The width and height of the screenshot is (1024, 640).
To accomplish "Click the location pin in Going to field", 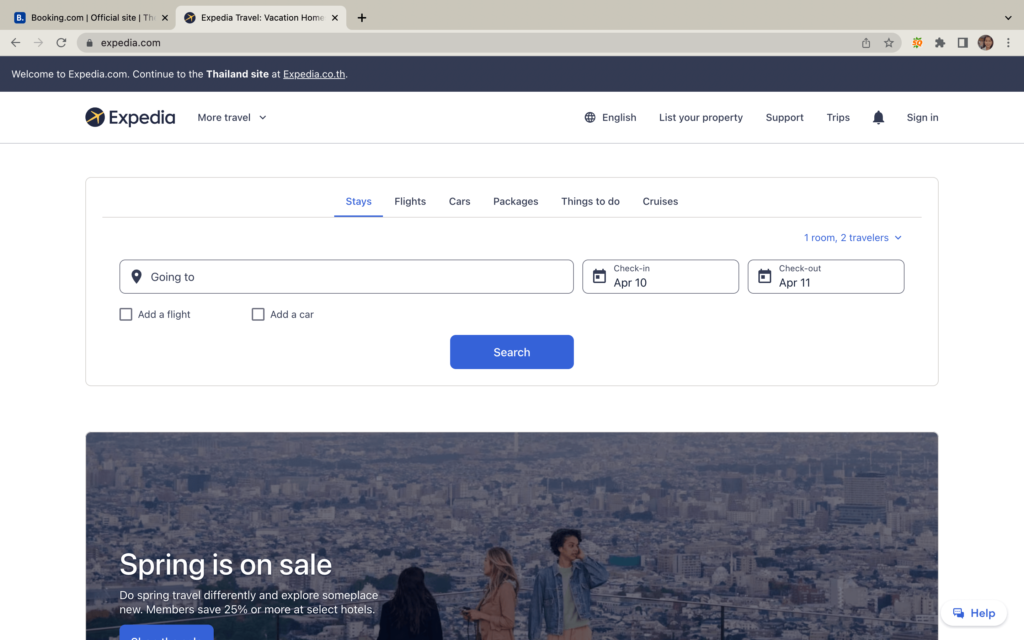I will pyautogui.click(x=136, y=277).
